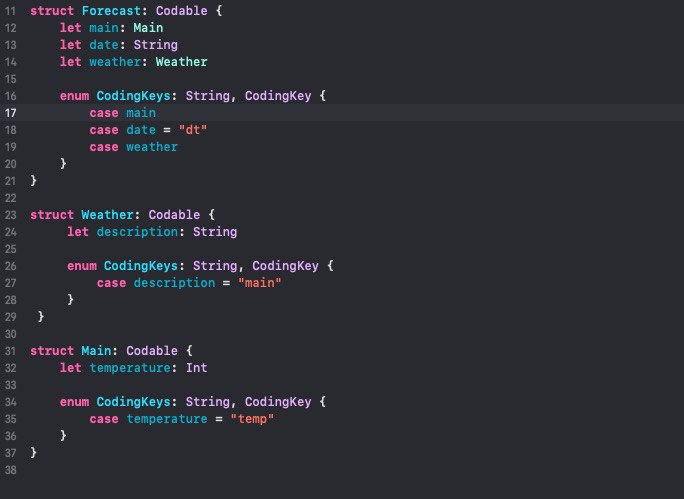Viewport: 684px width, 499px height.
Task: Click 'Codable' in the Forecast struct declaration
Action: click(181, 11)
